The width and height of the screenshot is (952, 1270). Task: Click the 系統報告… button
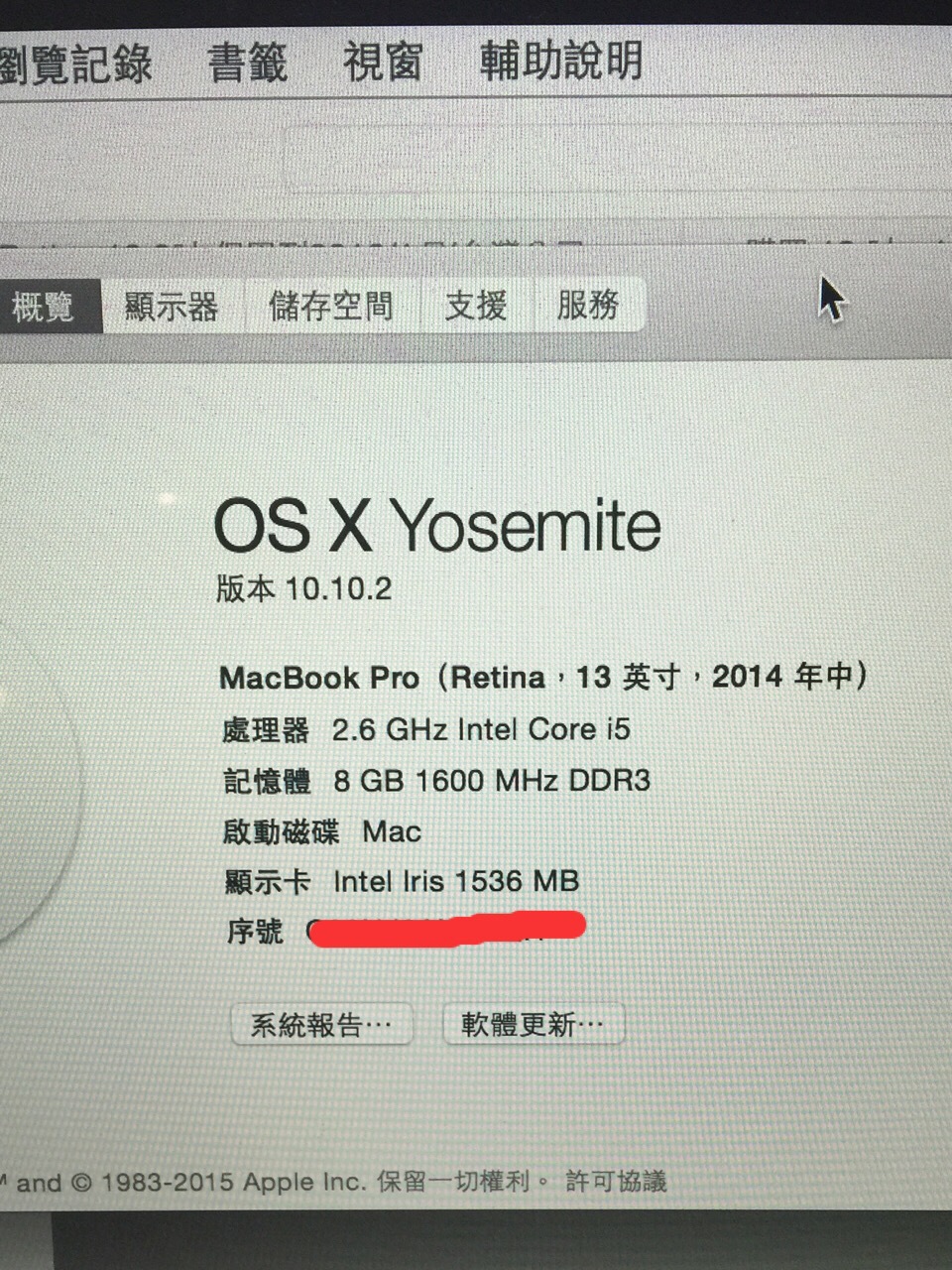click(321, 1025)
